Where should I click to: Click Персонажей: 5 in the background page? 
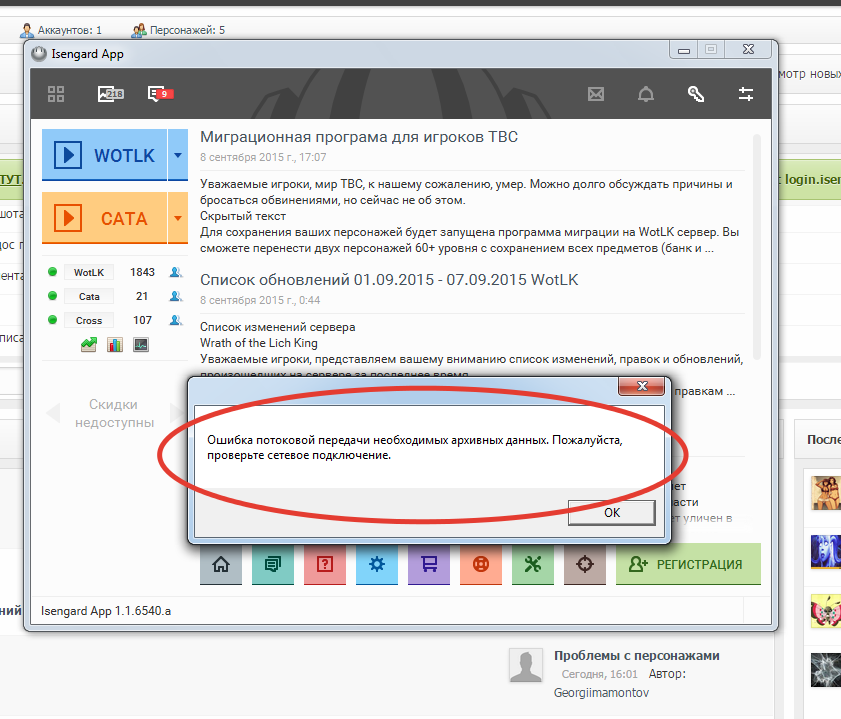click(x=187, y=30)
